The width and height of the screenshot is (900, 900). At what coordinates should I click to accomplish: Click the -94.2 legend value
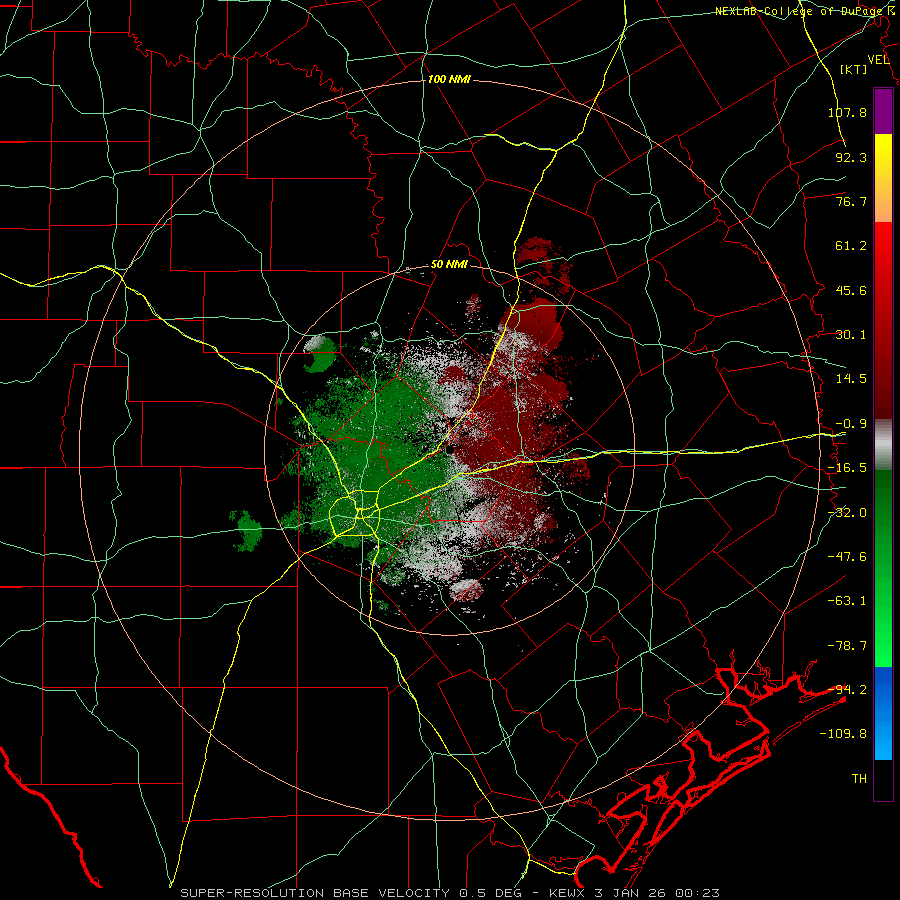[847, 690]
